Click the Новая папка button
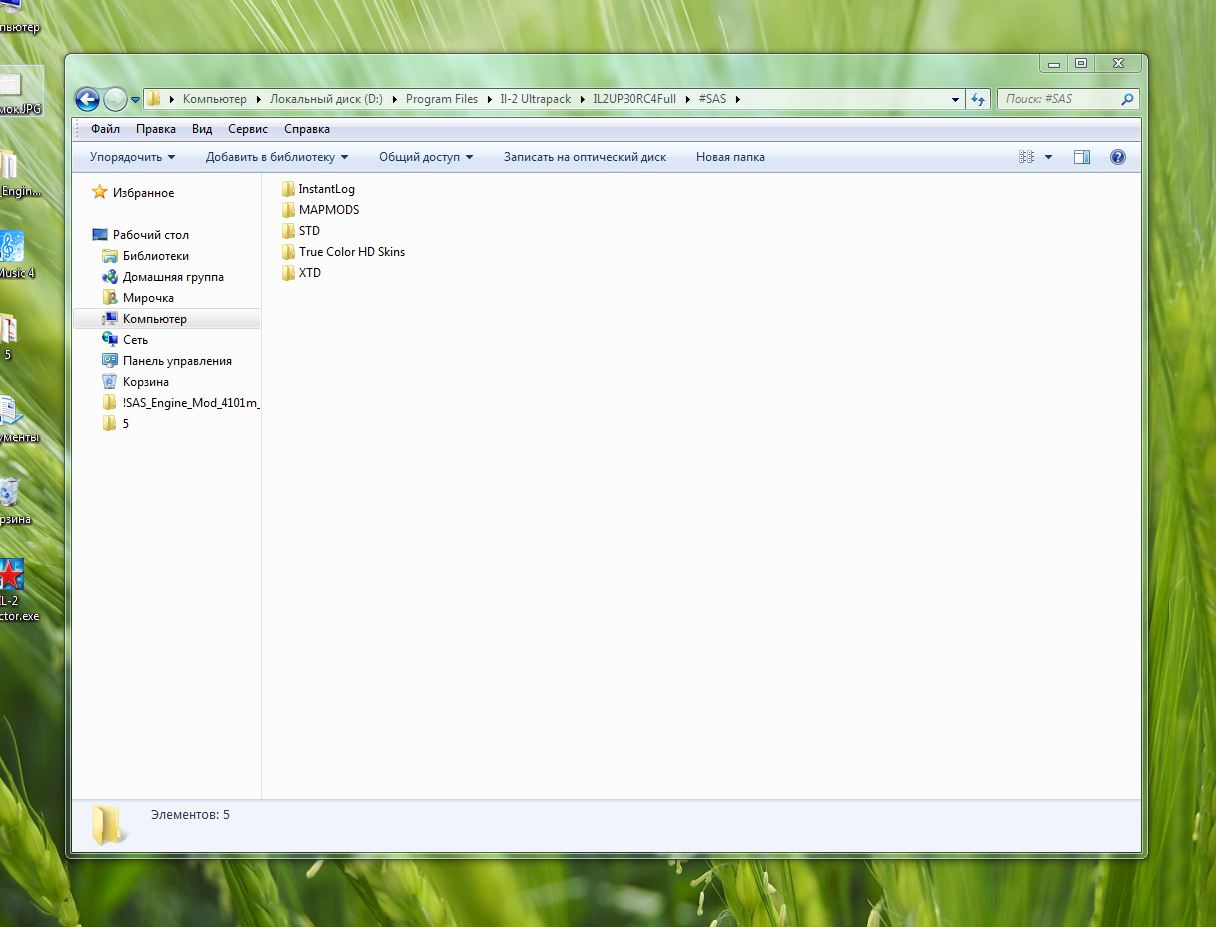This screenshot has width=1216, height=927. (730, 157)
